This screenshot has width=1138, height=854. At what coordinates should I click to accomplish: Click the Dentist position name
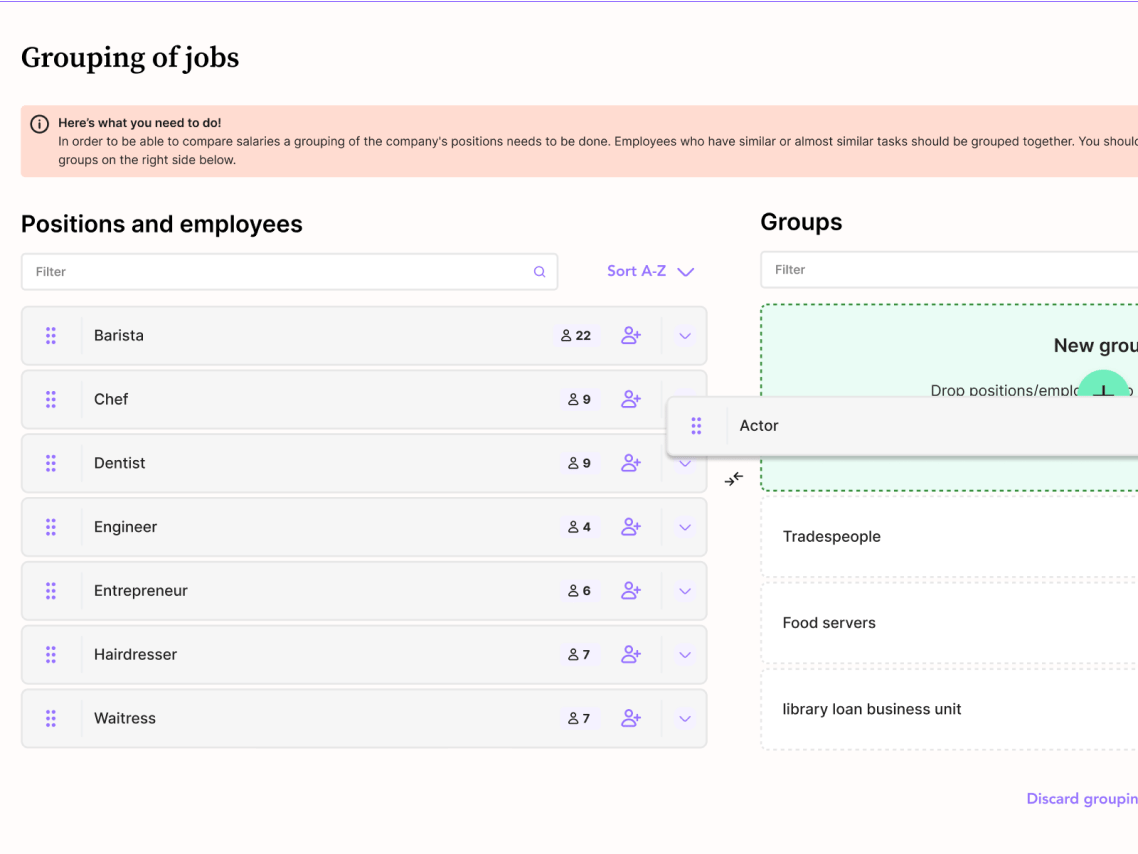[120, 463]
